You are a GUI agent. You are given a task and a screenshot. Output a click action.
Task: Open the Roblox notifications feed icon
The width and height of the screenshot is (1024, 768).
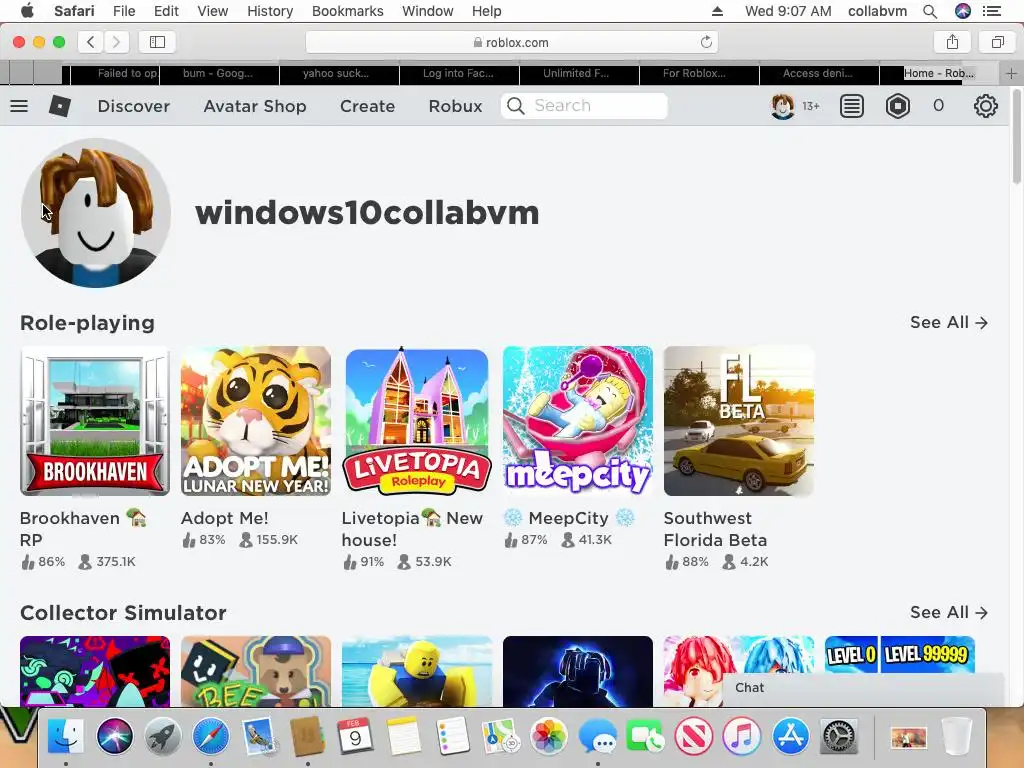tap(852, 106)
